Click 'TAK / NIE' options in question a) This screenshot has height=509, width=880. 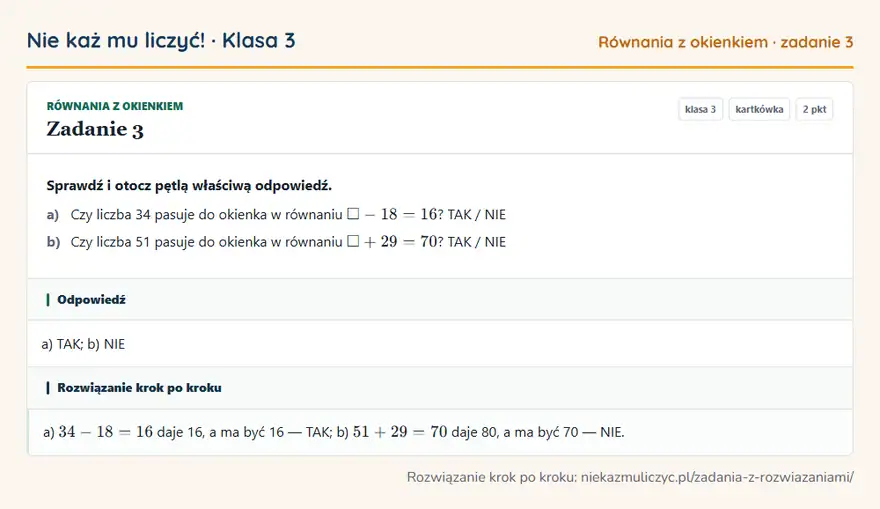(x=477, y=214)
